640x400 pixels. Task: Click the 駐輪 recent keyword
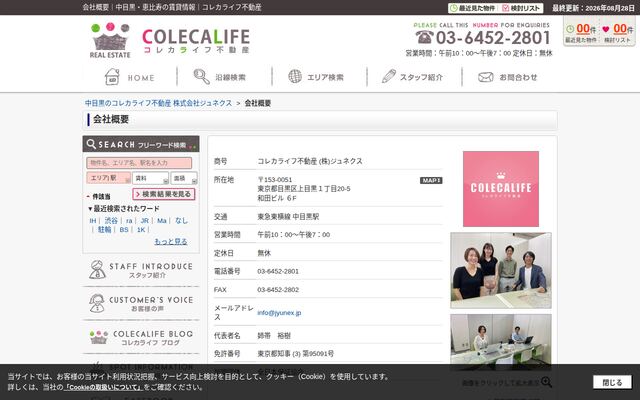pos(104,229)
